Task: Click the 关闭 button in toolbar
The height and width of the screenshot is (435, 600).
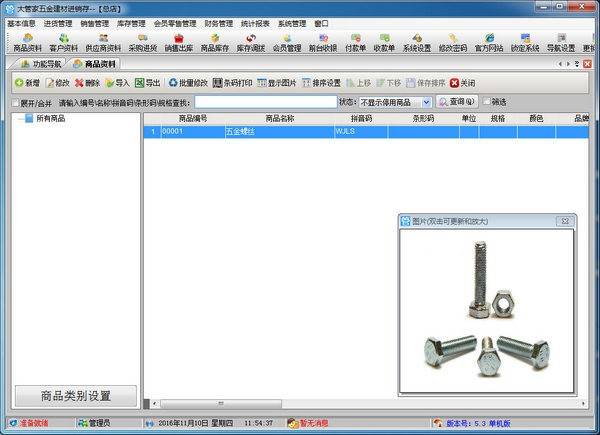Action: (462, 83)
